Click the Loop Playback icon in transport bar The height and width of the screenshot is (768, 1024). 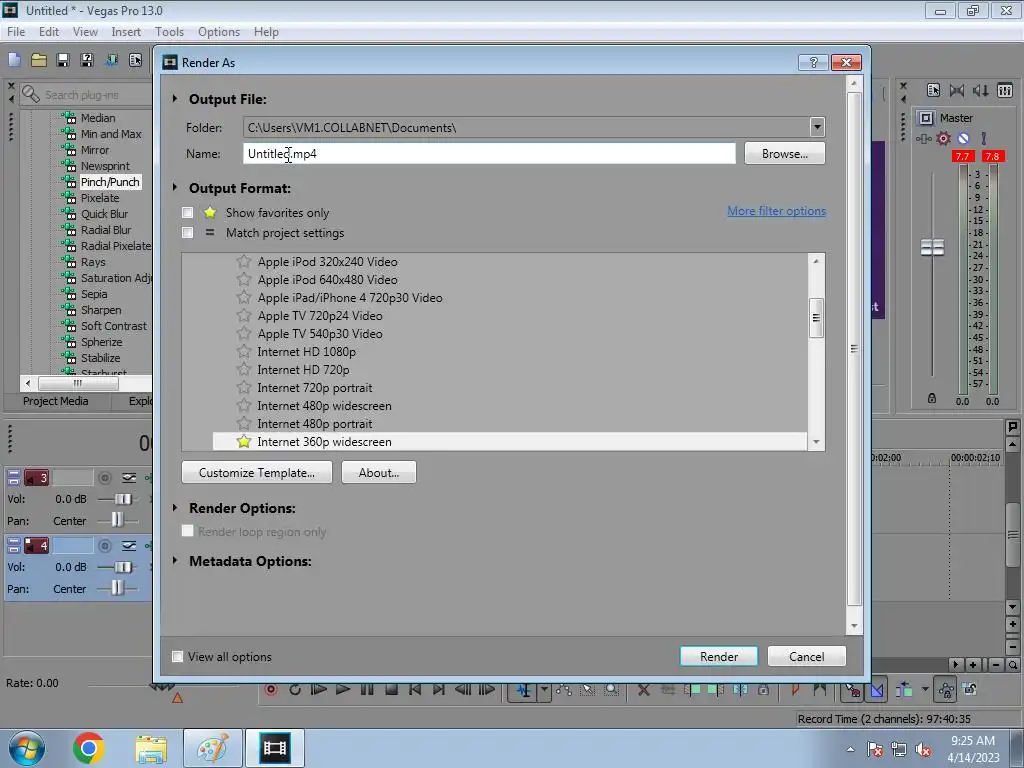click(295, 690)
